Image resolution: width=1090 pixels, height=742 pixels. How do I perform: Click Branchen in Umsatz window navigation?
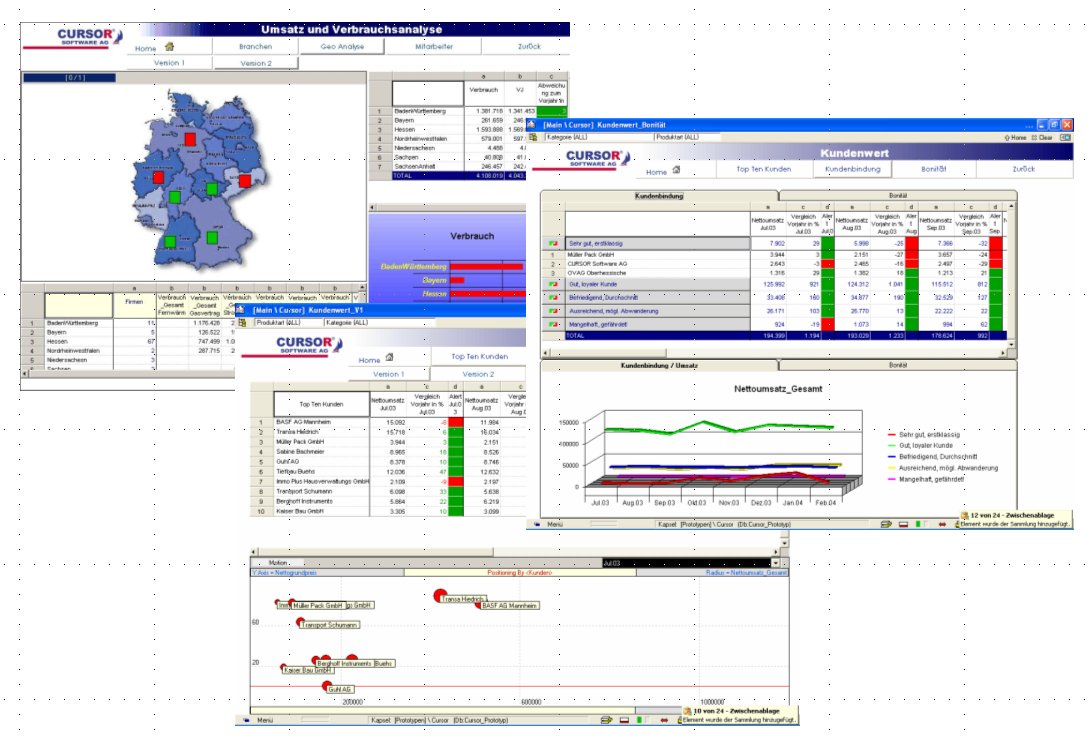(255, 47)
